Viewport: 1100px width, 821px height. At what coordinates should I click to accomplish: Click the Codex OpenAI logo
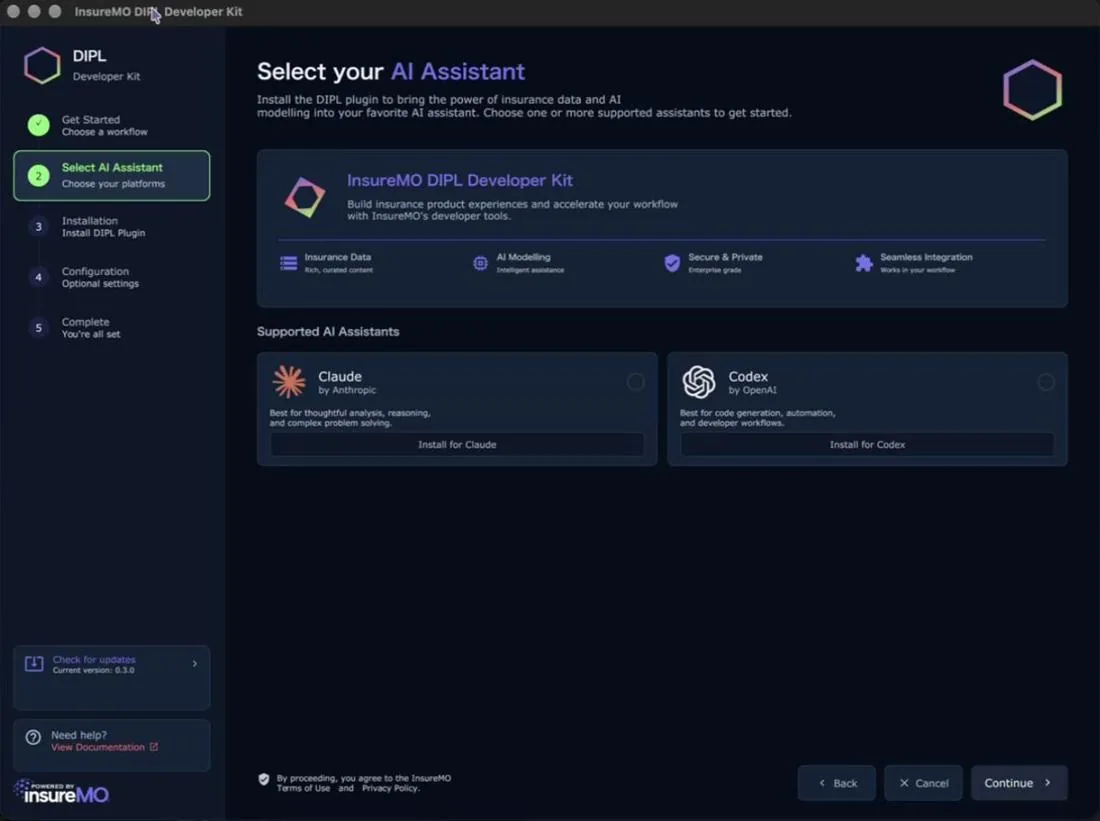[x=699, y=382]
